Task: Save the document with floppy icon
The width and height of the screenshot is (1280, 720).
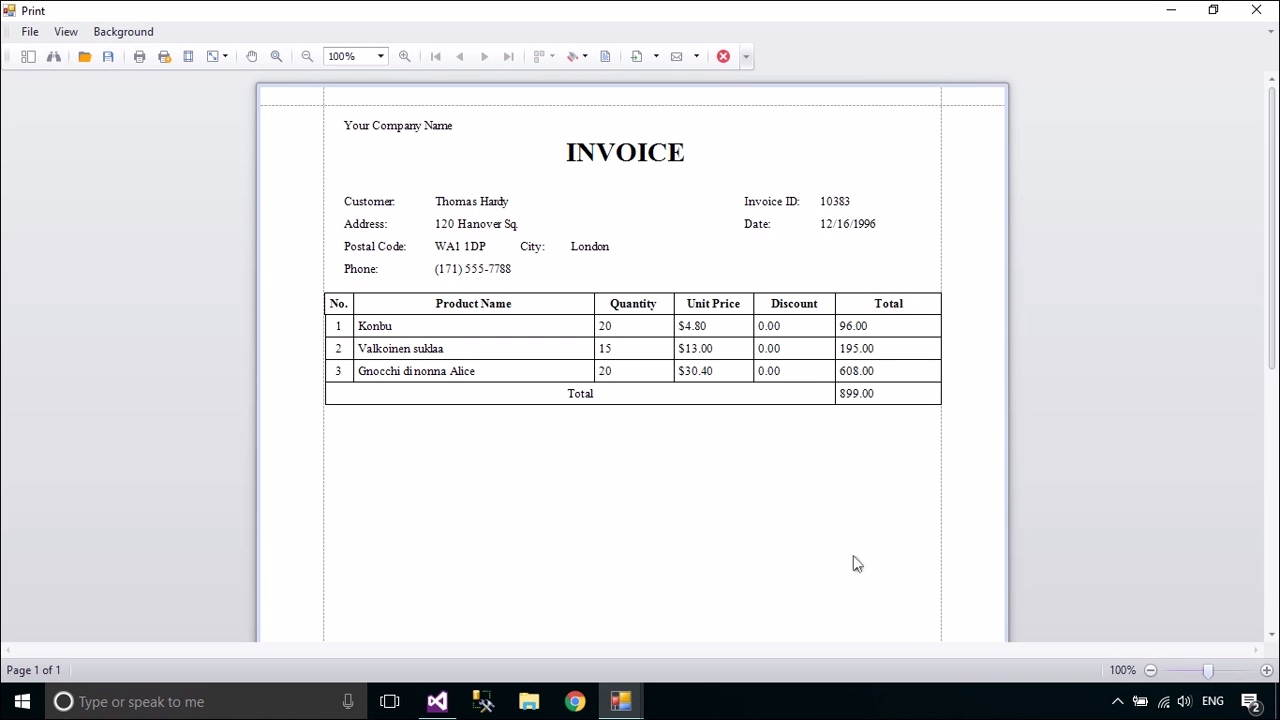Action: [x=108, y=57]
